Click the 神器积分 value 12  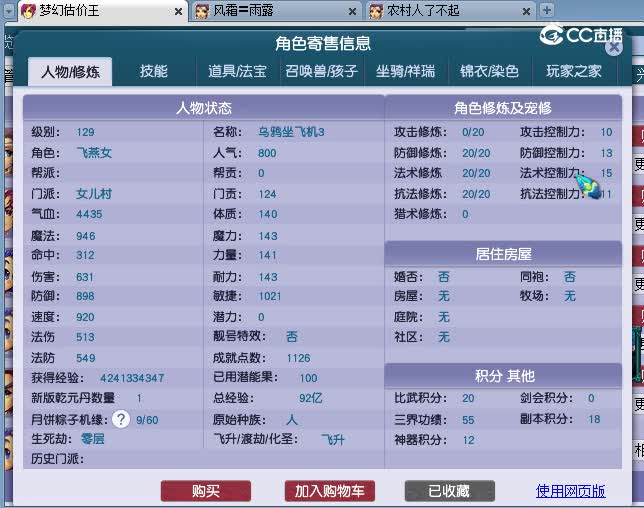click(x=469, y=440)
